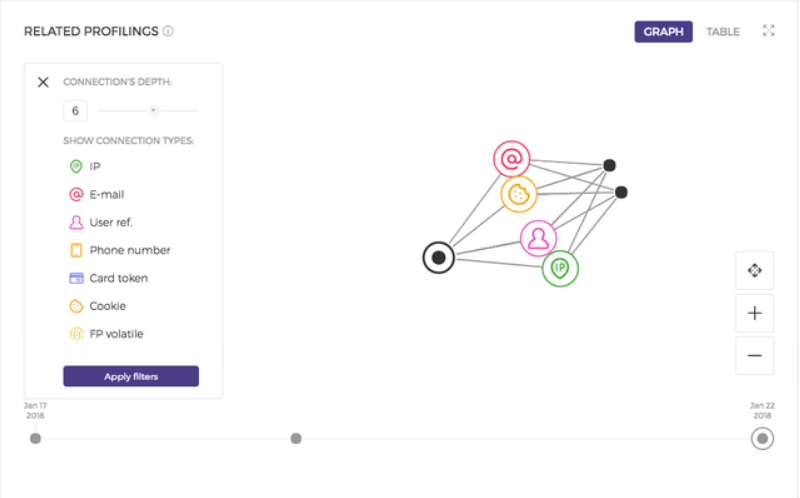Select the User ref. node in graph
Viewport: 800px width, 498px height.
[x=538, y=238]
